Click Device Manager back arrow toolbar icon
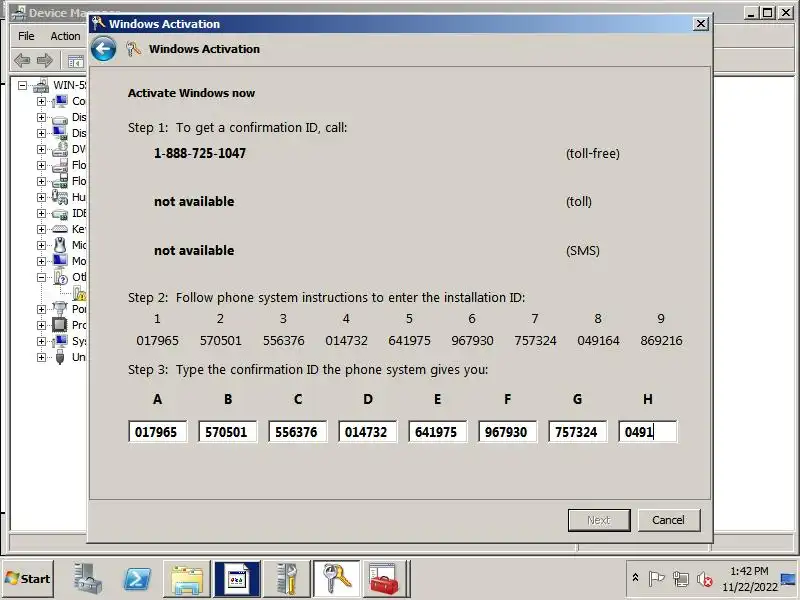The width and height of the screenshot is (800, 600). pyautogui.click(x=22, y=60)
